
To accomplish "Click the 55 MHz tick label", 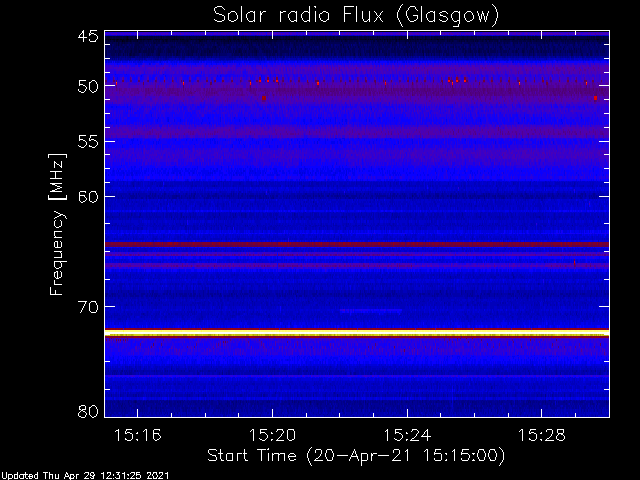I will tap(88, 141).
